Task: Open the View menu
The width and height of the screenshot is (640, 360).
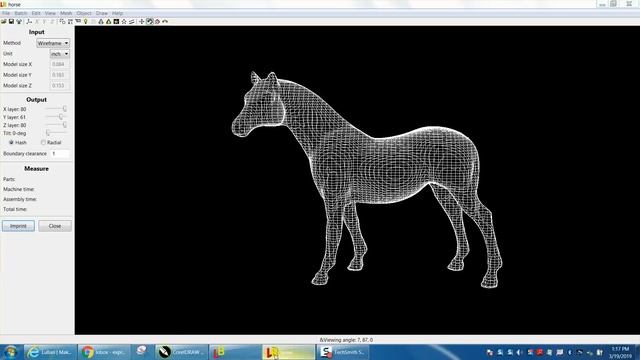Action: click(x=50, y=13)
